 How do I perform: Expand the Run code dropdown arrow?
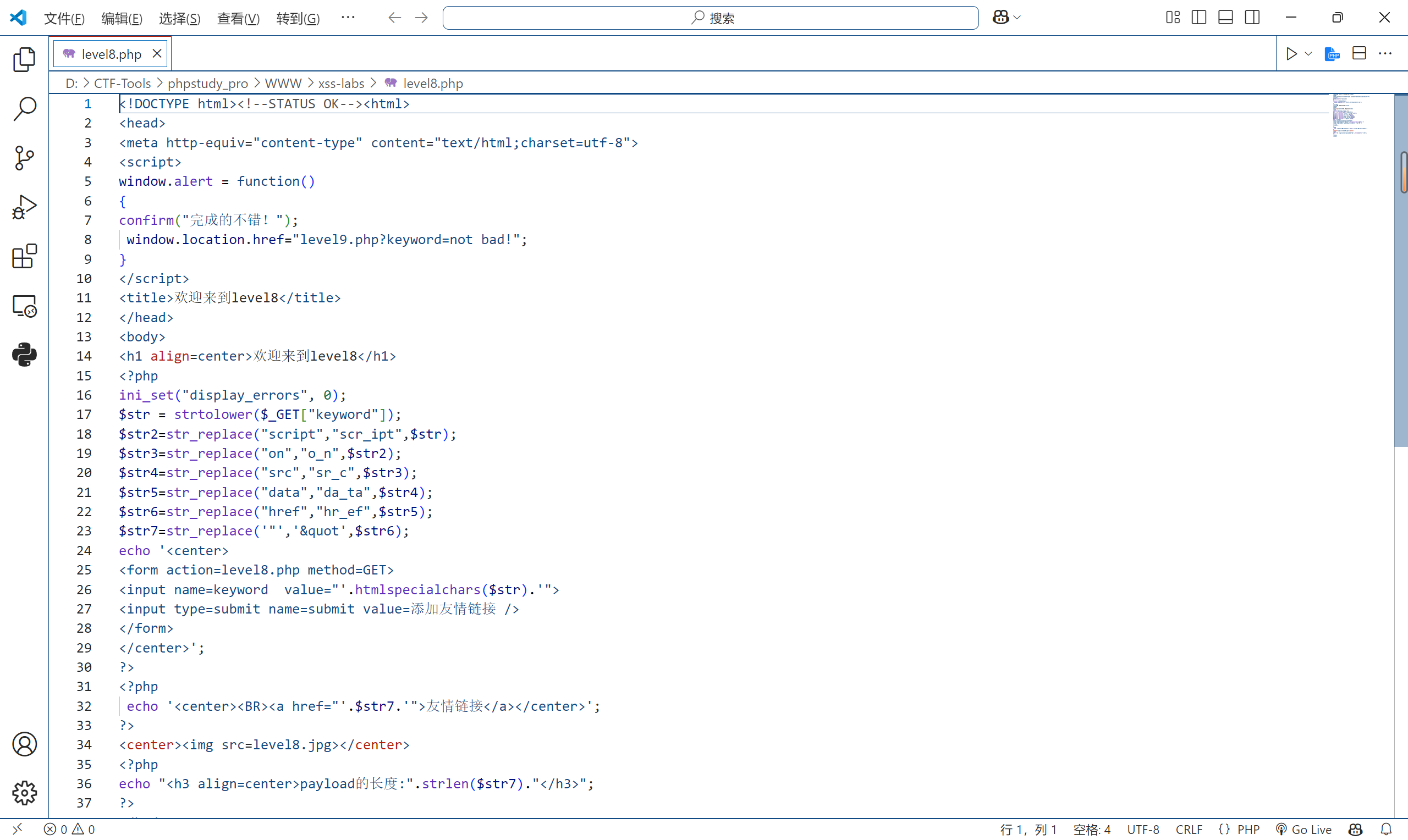[x=1308, y=54]
